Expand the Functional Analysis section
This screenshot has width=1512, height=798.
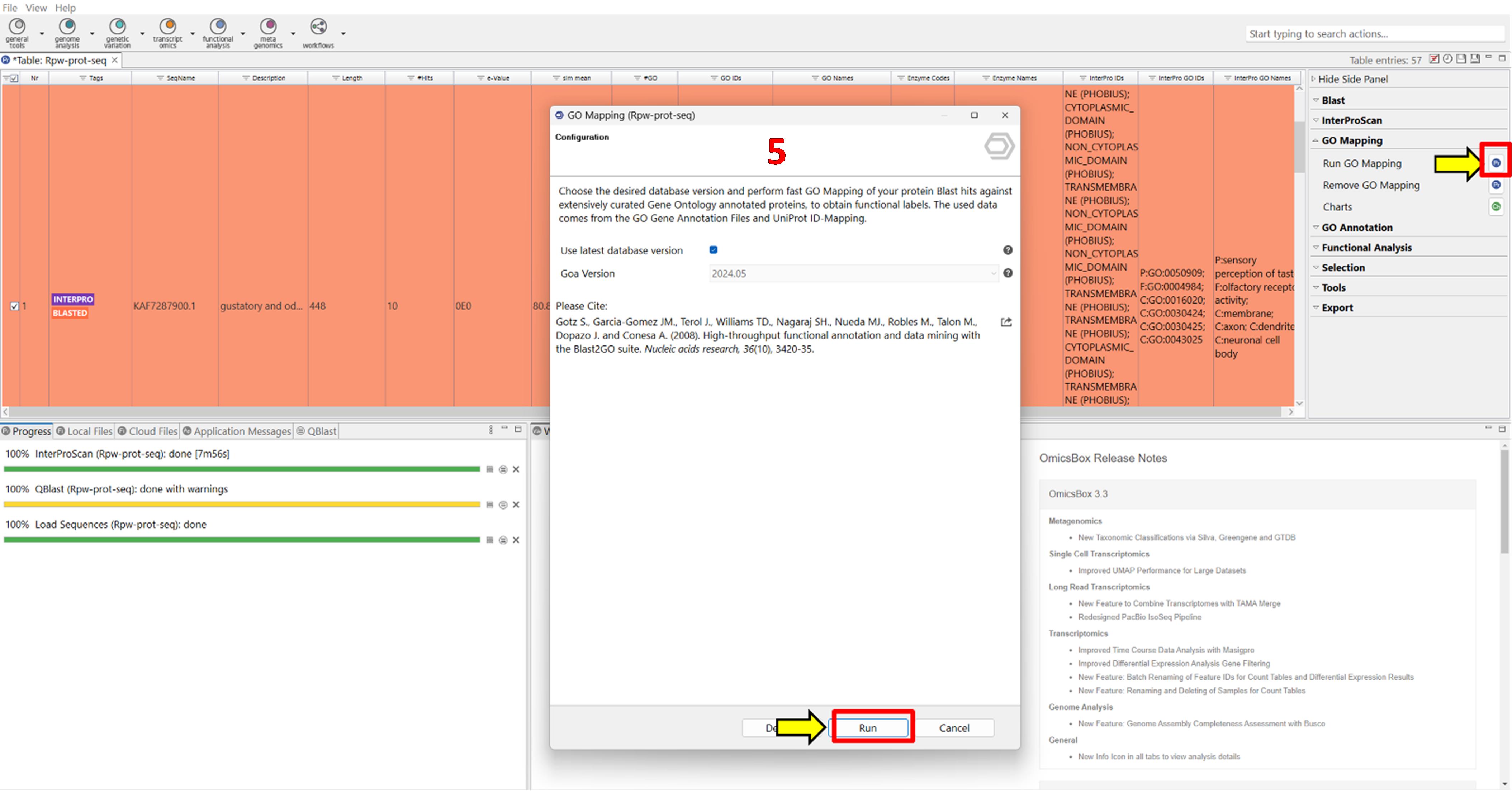point(1366,248)
